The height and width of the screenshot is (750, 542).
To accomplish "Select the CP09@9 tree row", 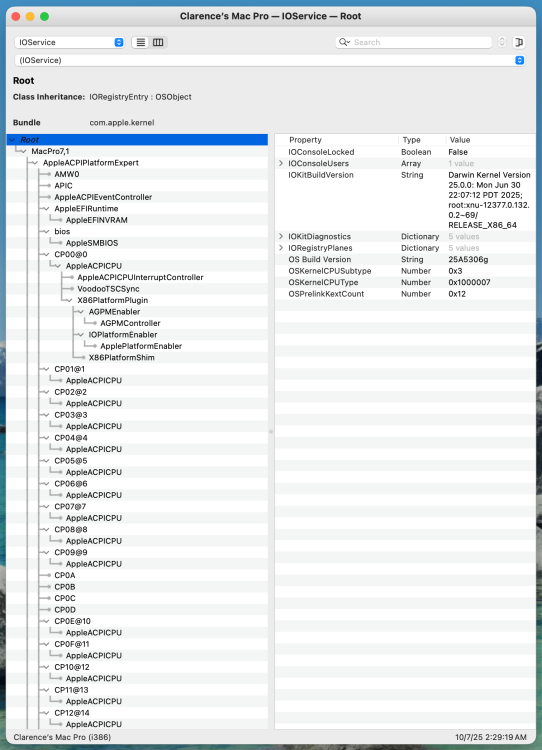I will tap(138, 552).
